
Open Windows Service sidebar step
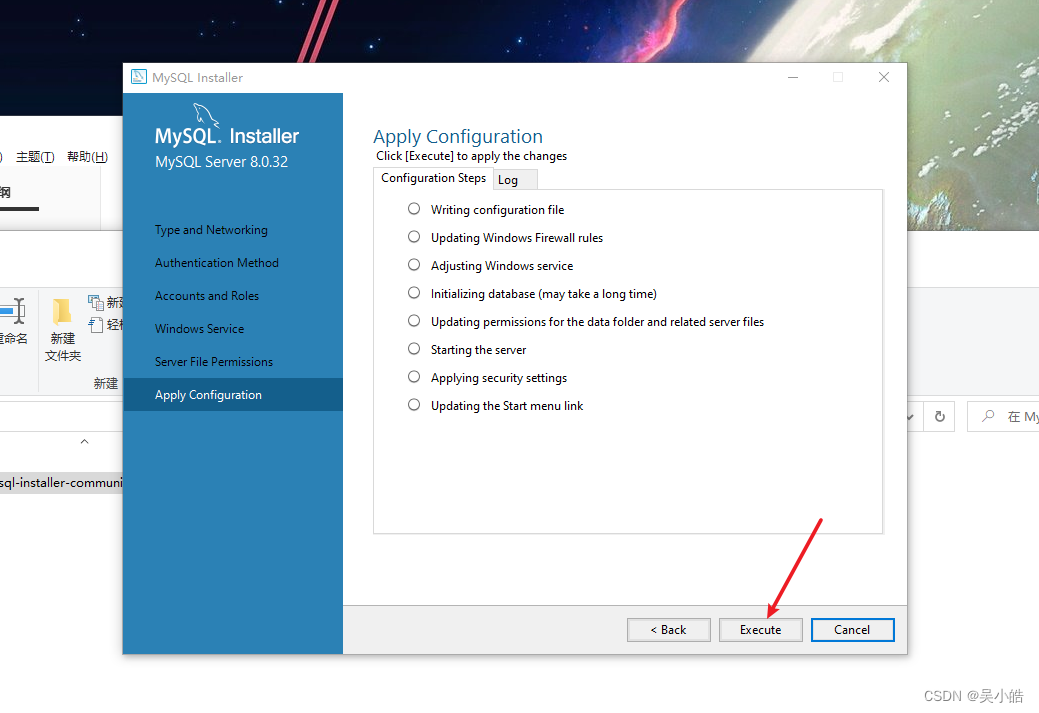click(199, 329)
